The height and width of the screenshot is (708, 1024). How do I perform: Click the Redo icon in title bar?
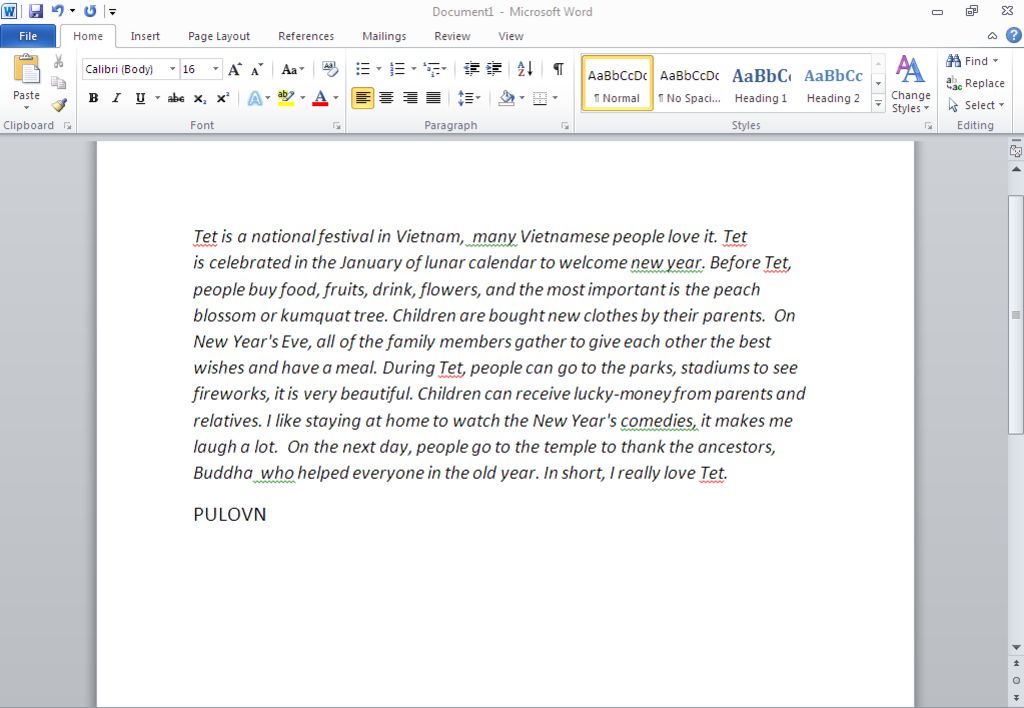click(x=91, y=10)
